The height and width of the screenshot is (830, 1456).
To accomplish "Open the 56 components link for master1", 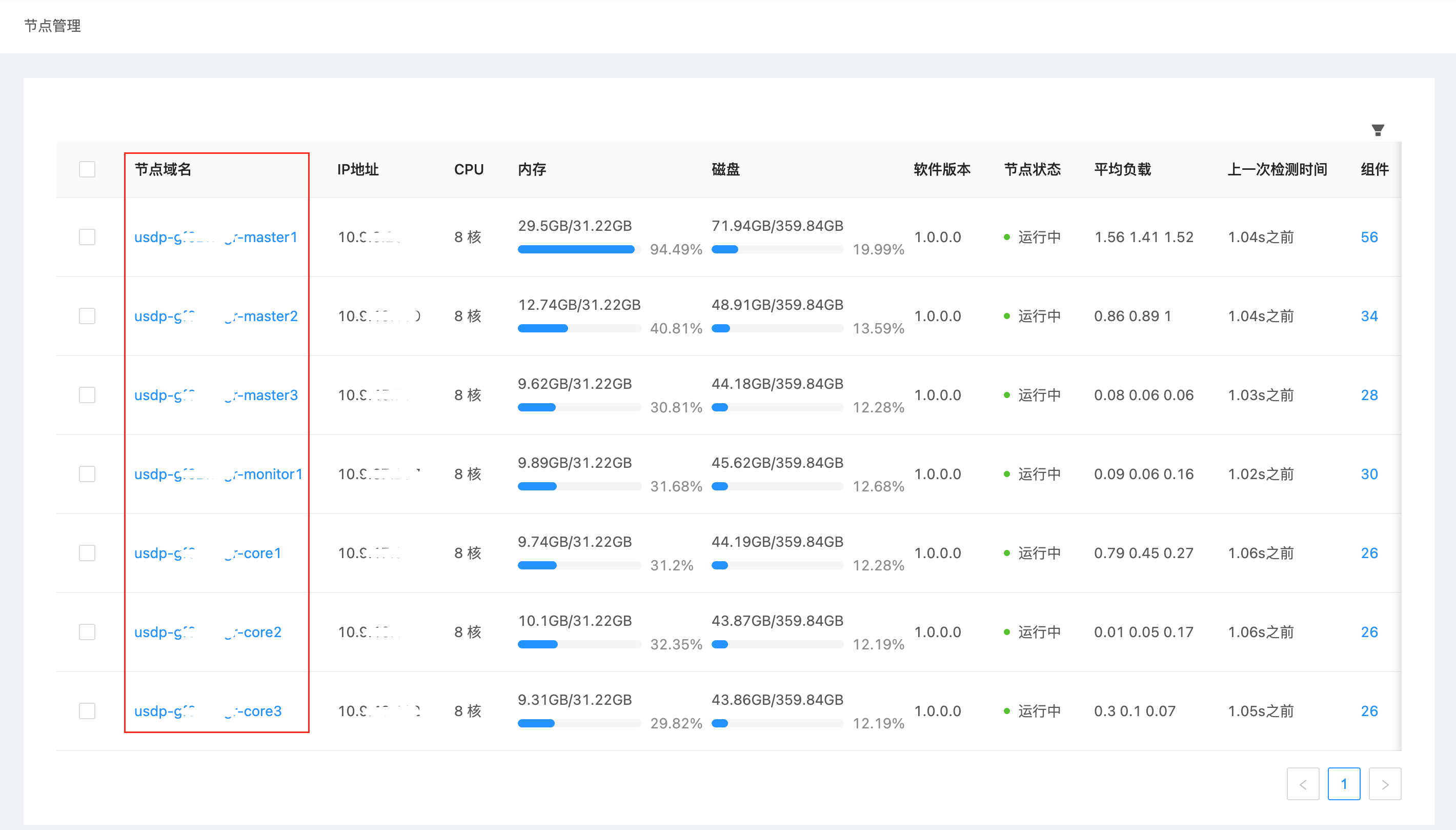I will pyautogui.click(x=1369, y=237).
